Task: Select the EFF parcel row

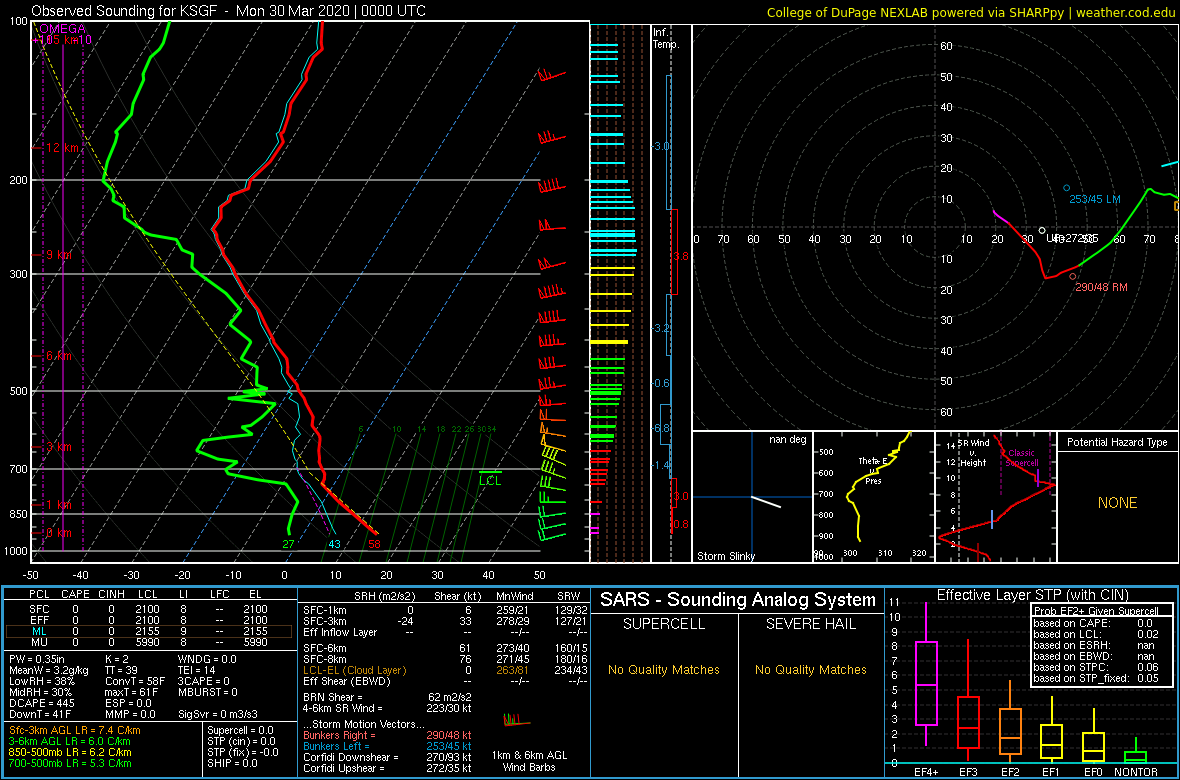Action: [148, 621]
